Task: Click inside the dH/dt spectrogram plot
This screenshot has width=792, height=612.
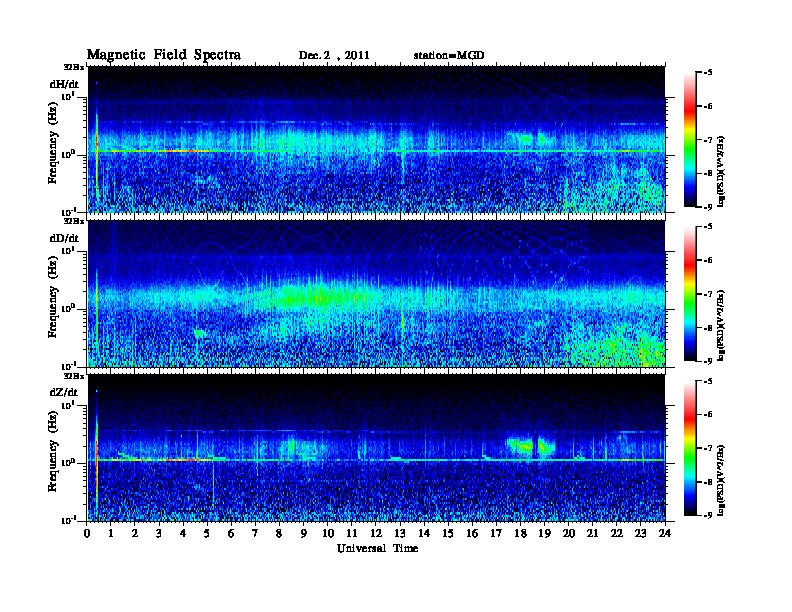Action: point(376,139)
